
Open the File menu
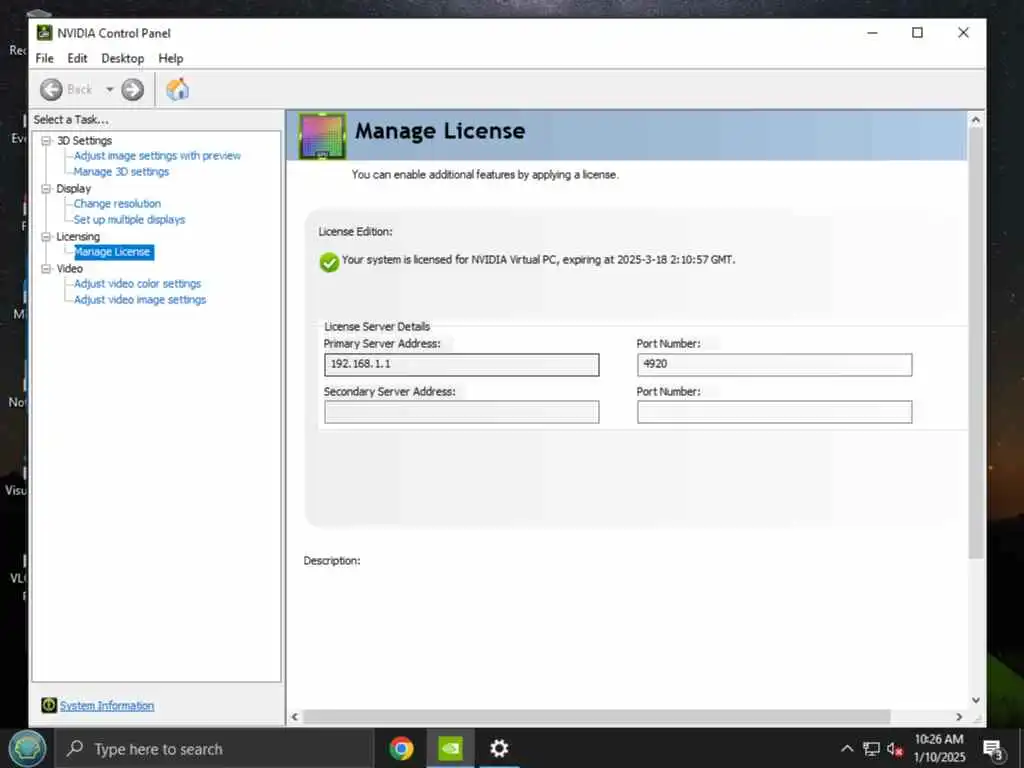(44, 58)
